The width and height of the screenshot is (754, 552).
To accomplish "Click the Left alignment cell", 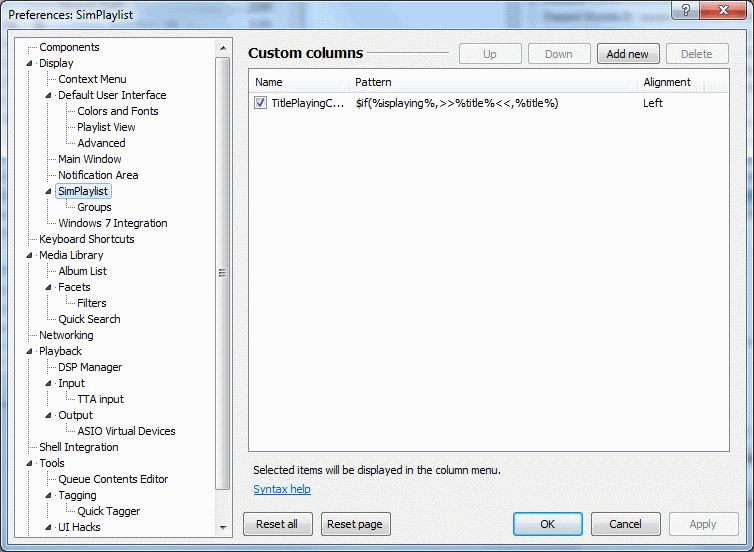I will pyautogui.click(x=653, y=103).
